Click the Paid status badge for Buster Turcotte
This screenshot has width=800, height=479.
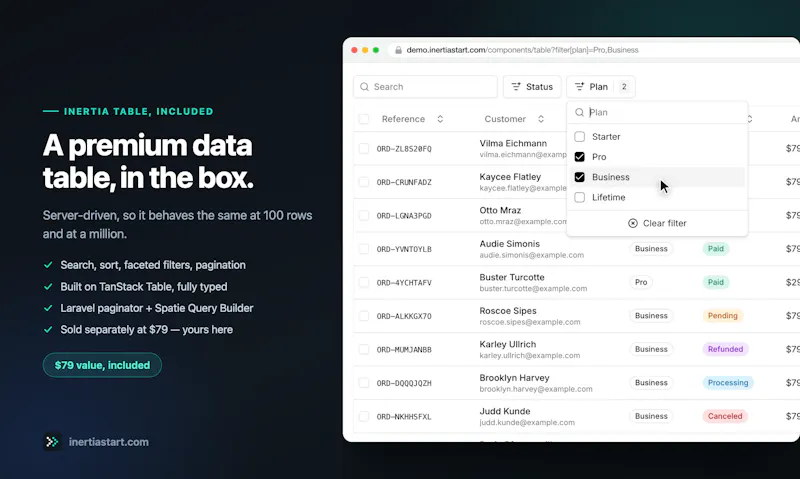[716, 282]
